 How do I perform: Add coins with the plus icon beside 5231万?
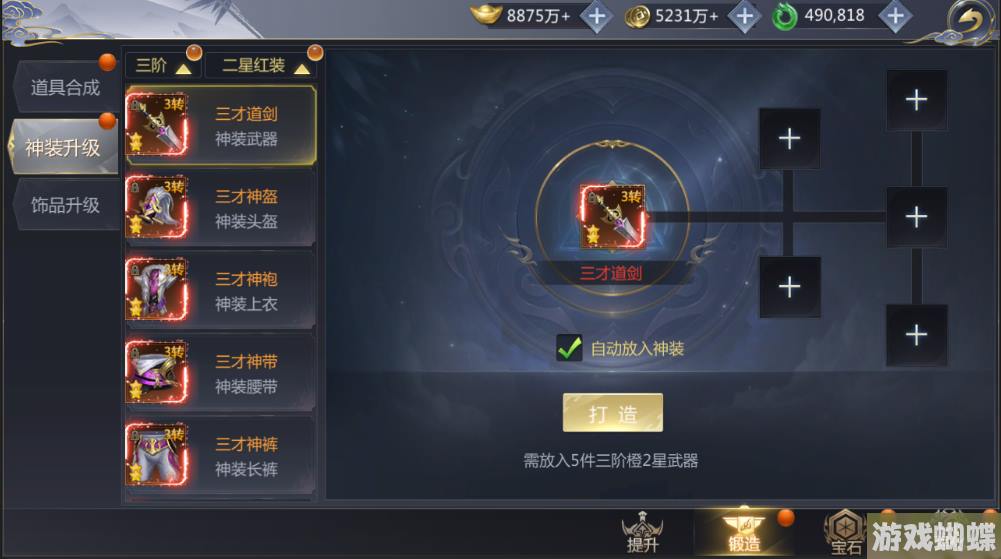744,16
